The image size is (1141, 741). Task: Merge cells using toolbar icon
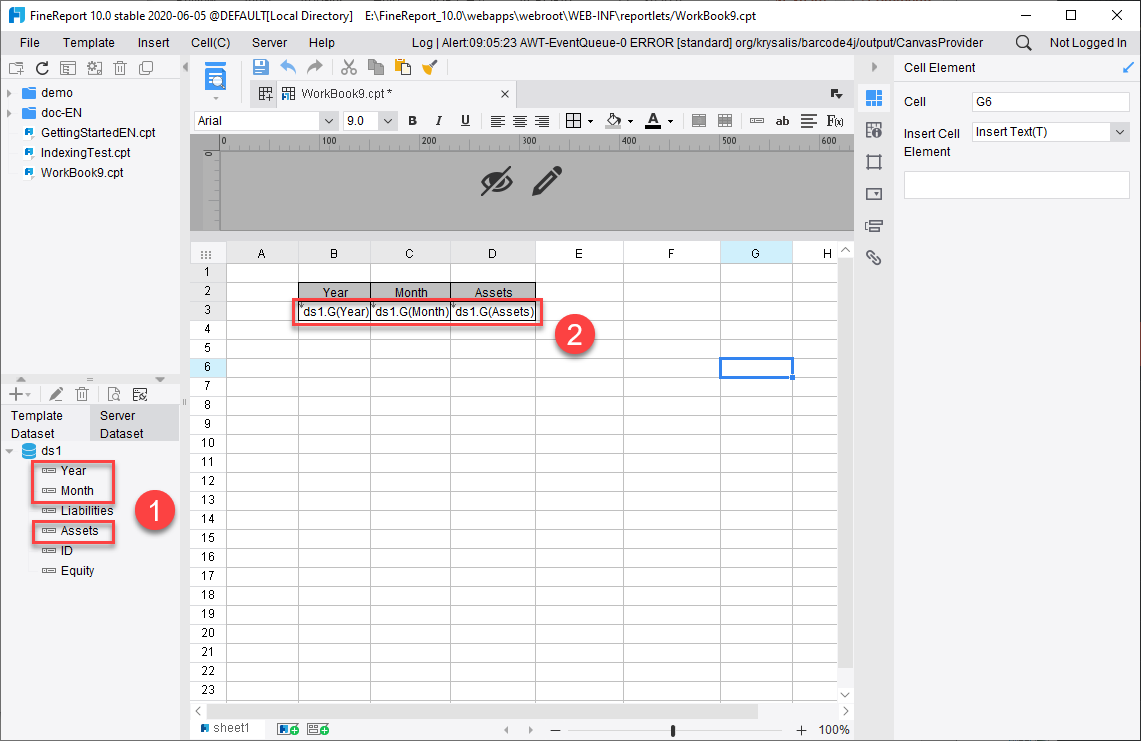(699, 121)
